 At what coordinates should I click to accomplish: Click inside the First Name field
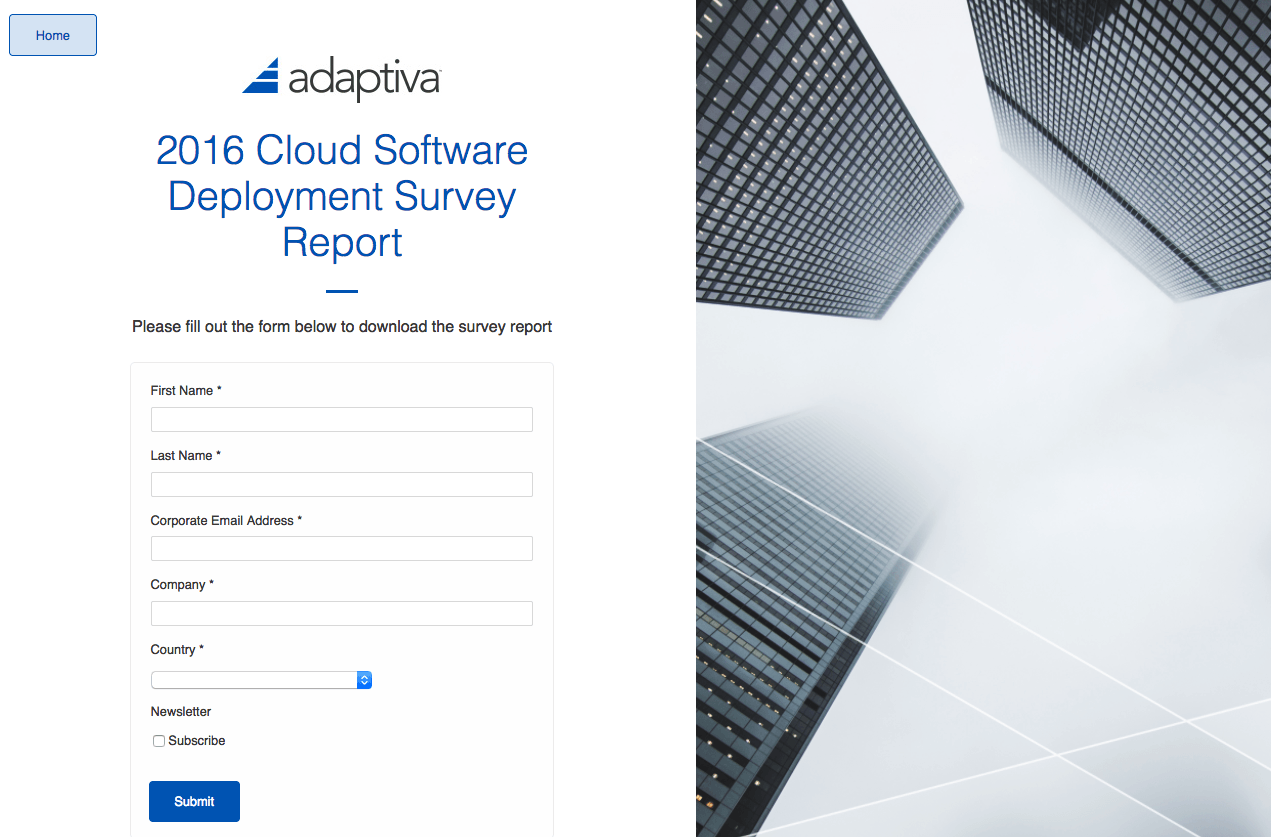[x=341, y=419]
